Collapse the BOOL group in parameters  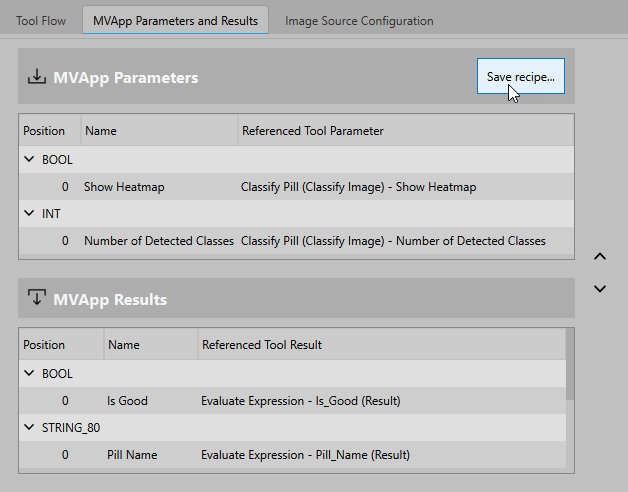(x=29, y=159)
